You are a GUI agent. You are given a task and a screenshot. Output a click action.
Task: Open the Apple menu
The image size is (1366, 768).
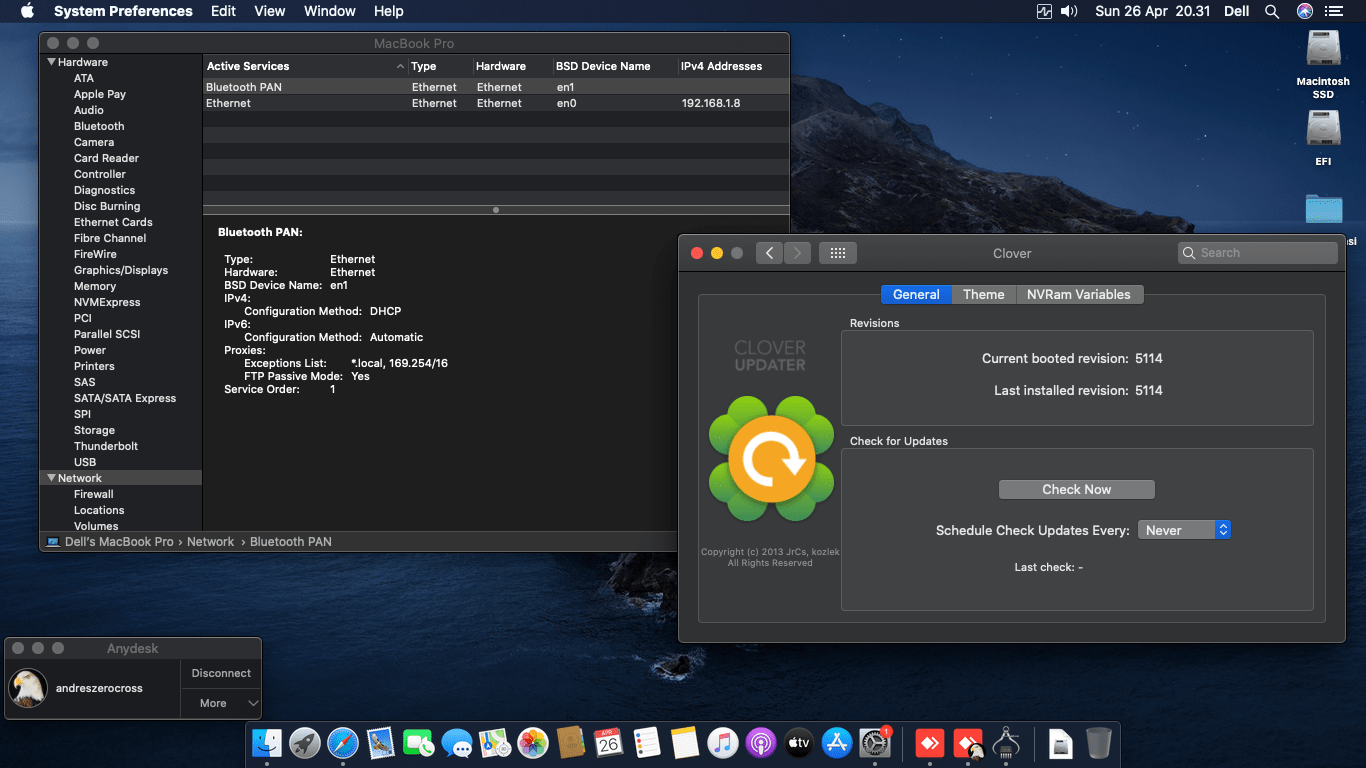pos(27,11)
